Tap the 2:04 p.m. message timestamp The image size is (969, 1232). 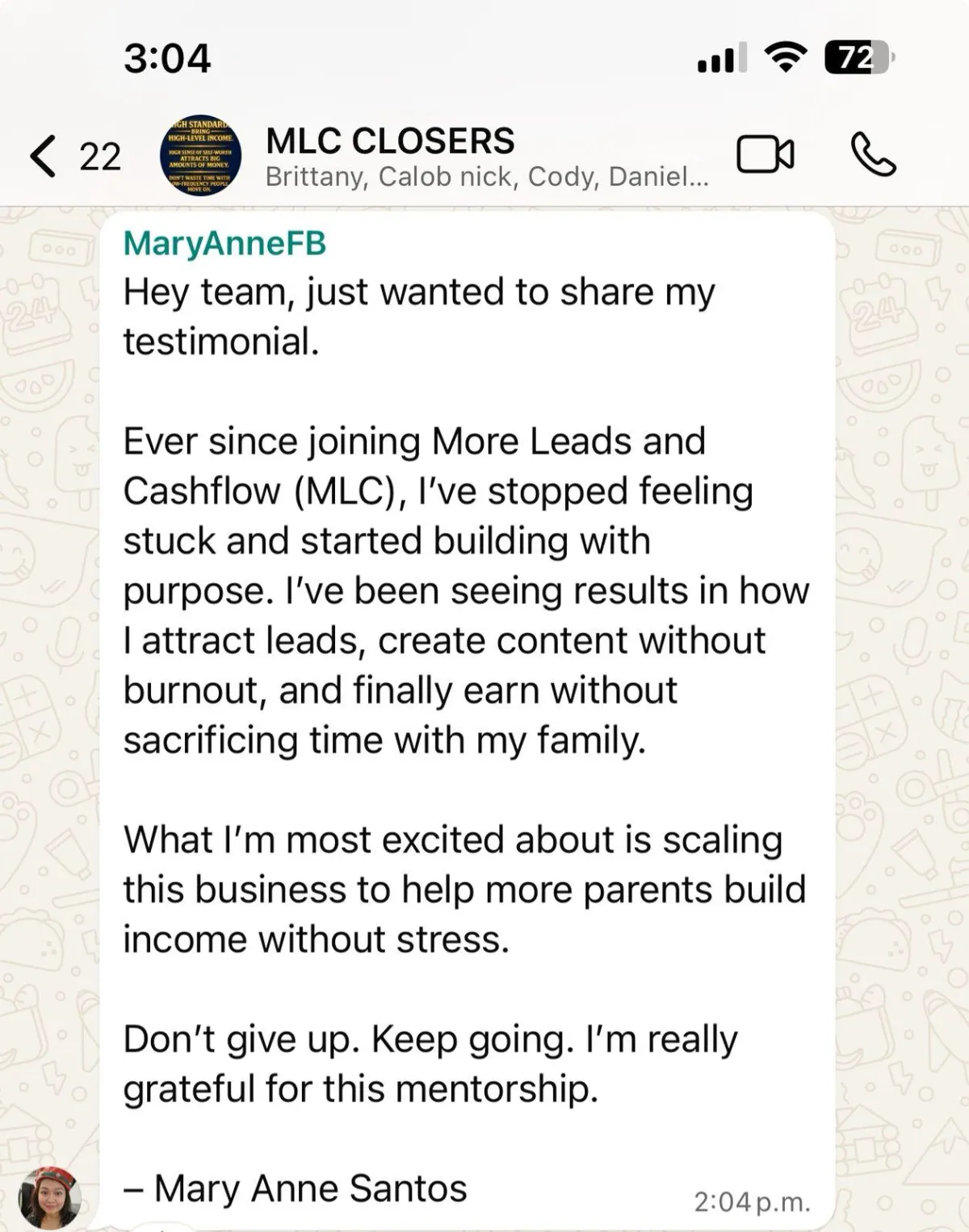752,1202
